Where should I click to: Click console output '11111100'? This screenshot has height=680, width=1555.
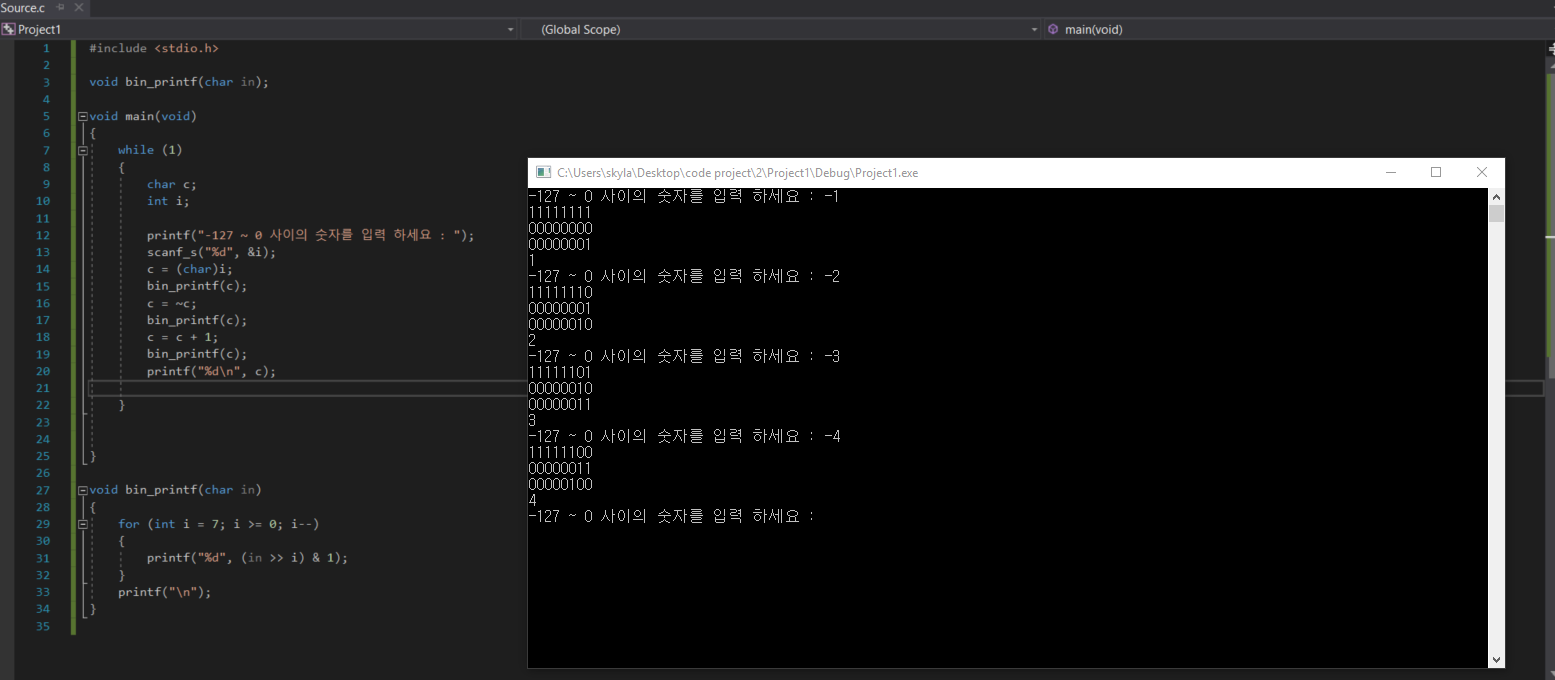click(560, 453)
